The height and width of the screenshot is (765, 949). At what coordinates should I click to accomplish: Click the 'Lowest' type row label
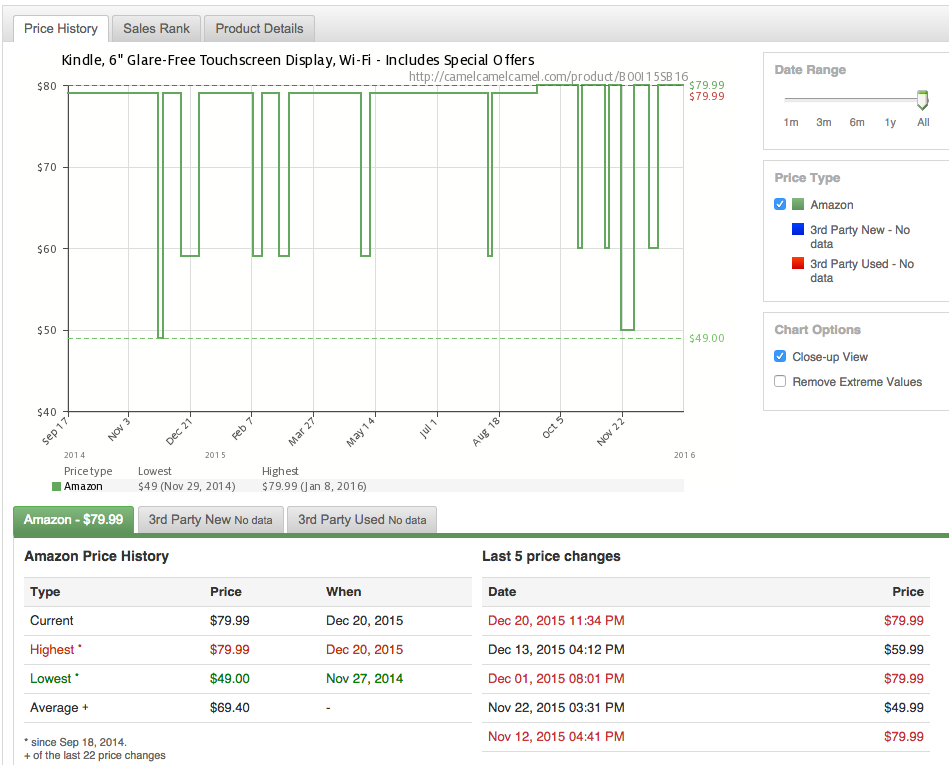[50, 678]
